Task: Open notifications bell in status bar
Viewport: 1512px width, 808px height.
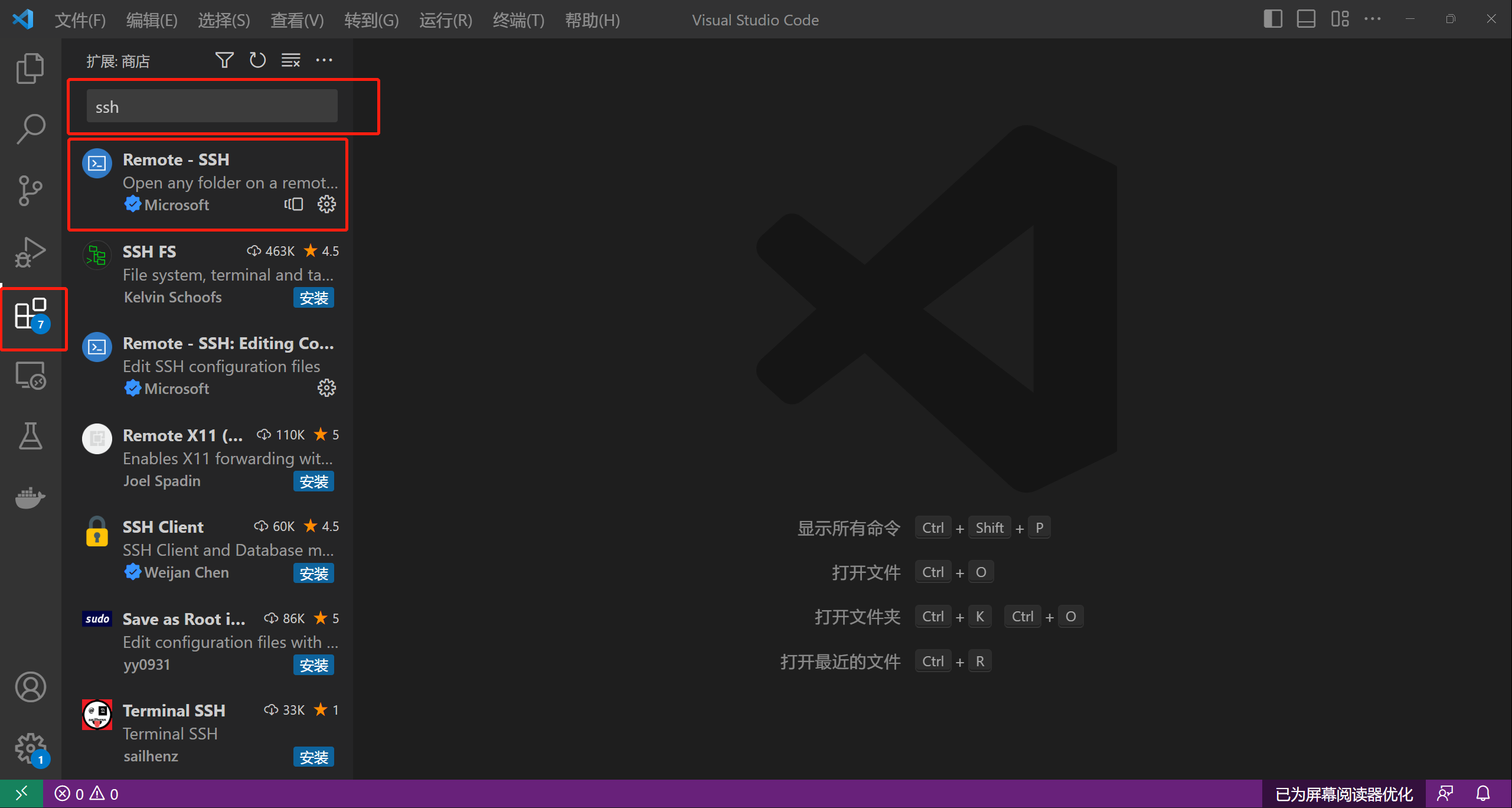Action: click(1484, 793)
